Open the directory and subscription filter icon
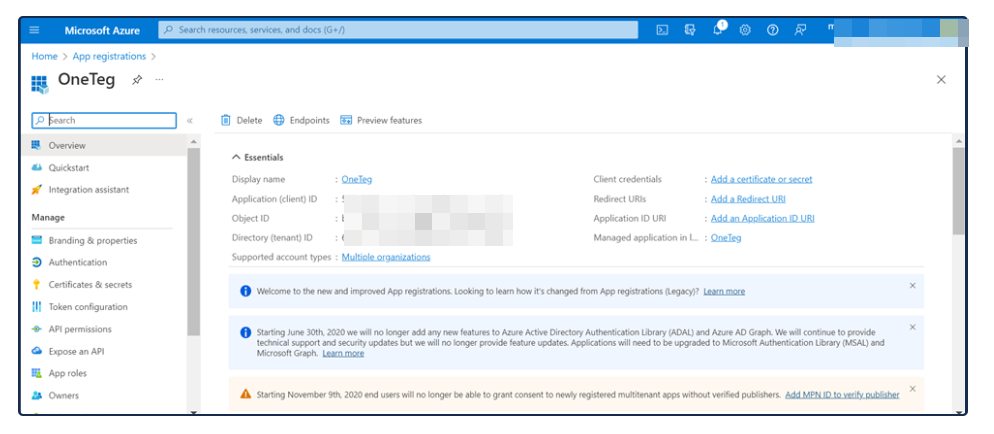This screenshot has height=434, width=994. (x=690, y=30)
